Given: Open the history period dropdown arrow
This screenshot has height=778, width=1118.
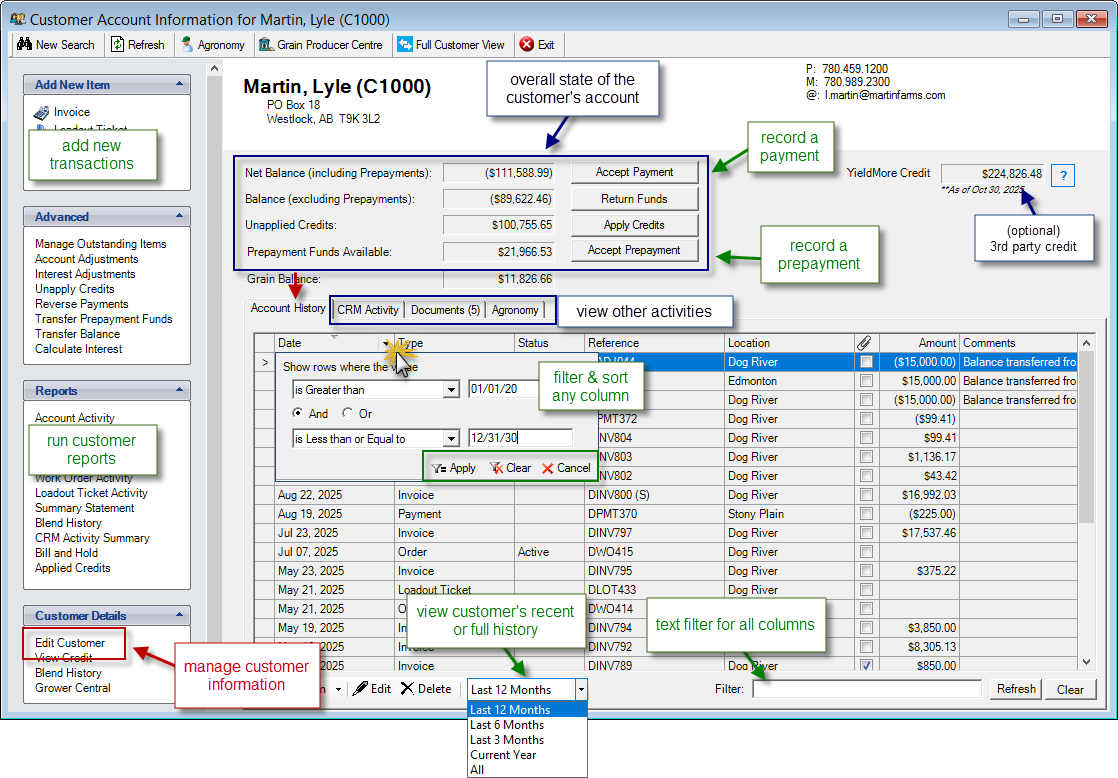Looking at the screenshot, I should pyautogui.click(x=581, y=689).
